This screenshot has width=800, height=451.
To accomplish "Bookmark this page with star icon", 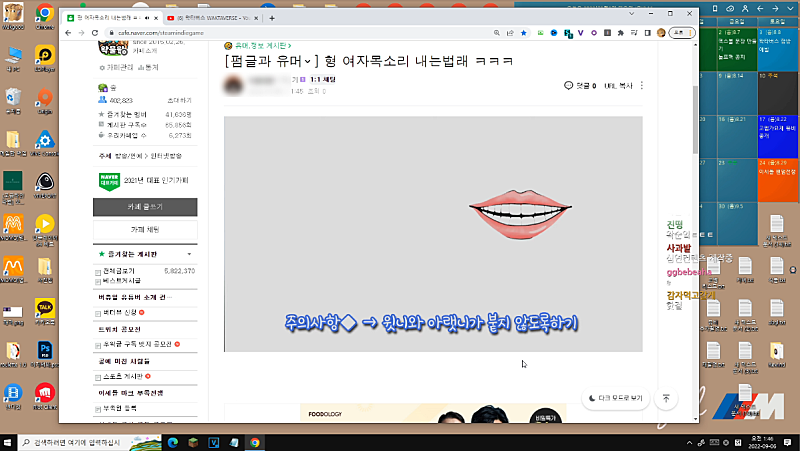I will click(524, 33).
